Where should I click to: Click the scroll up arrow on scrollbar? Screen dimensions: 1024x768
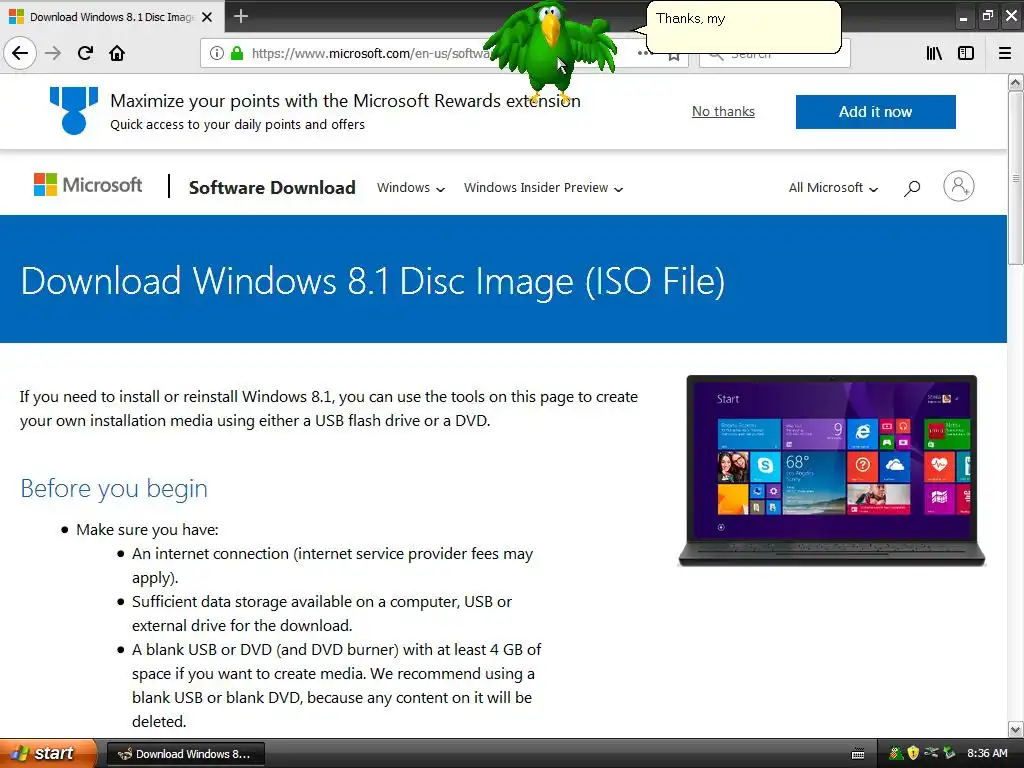pyautogui.click(x=1015, y=82)
